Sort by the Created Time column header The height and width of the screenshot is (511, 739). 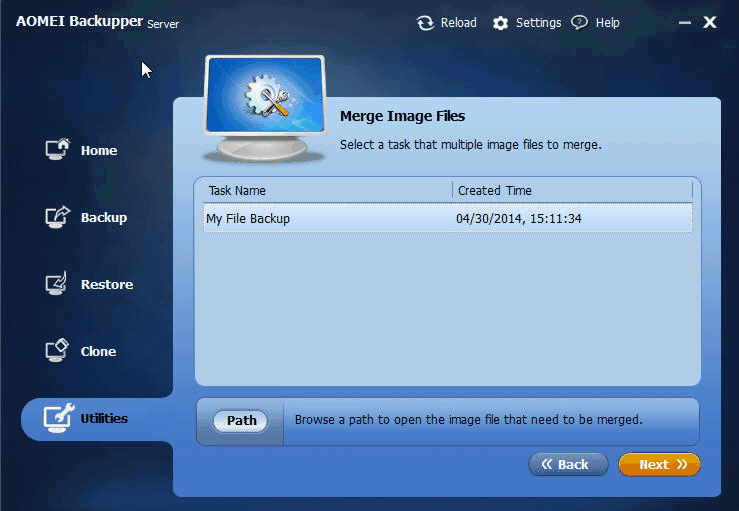(x=494, y=190)
